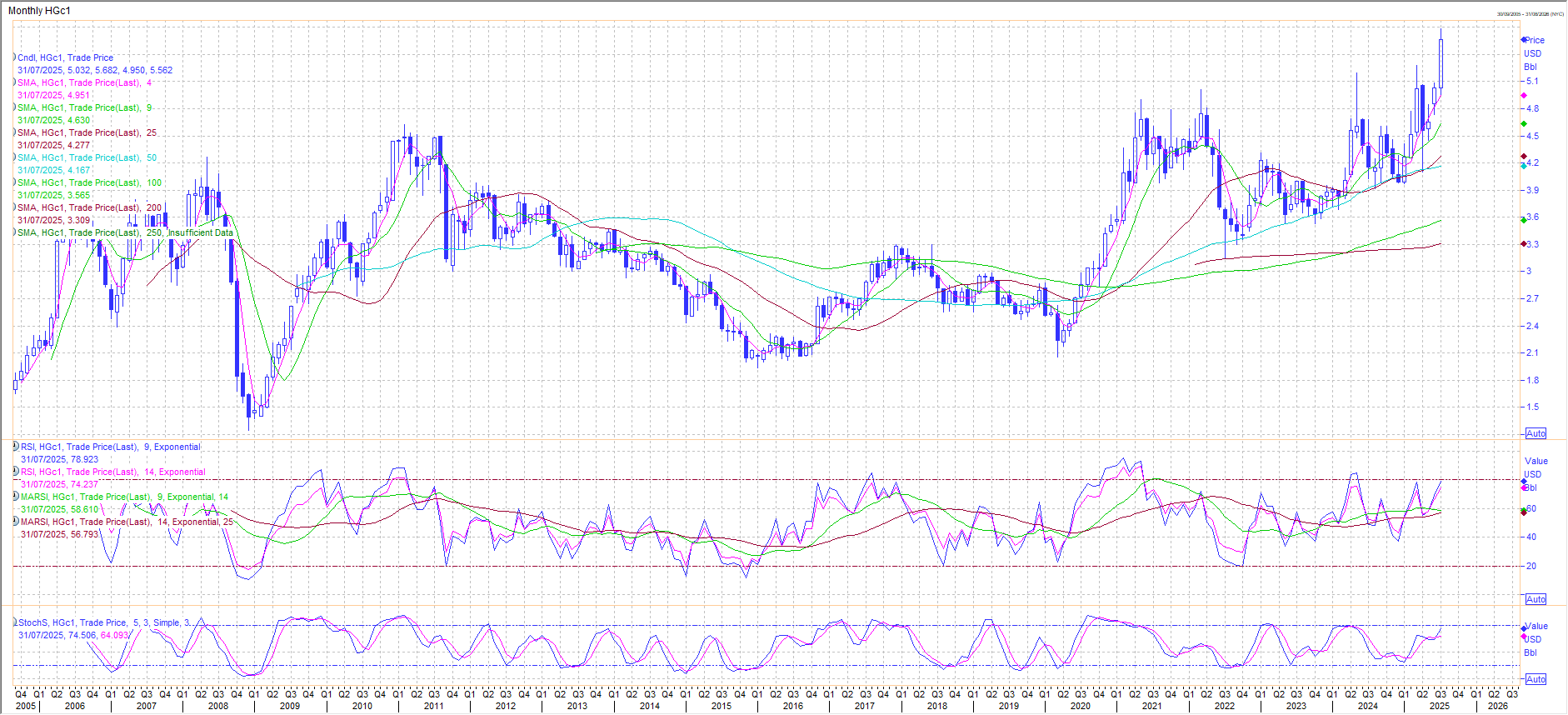This screenshot has width=1568, height=715.
Task: Click the date range text at top right
Action: tap(1531, 13)
